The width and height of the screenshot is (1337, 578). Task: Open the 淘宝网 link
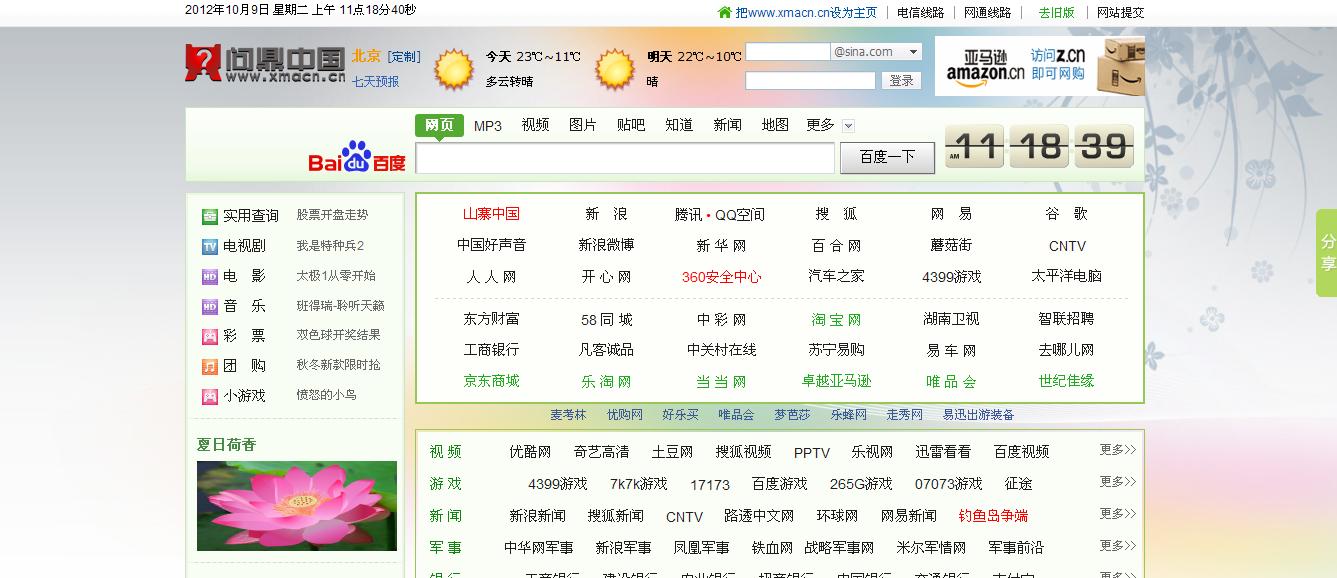(836, 320)
